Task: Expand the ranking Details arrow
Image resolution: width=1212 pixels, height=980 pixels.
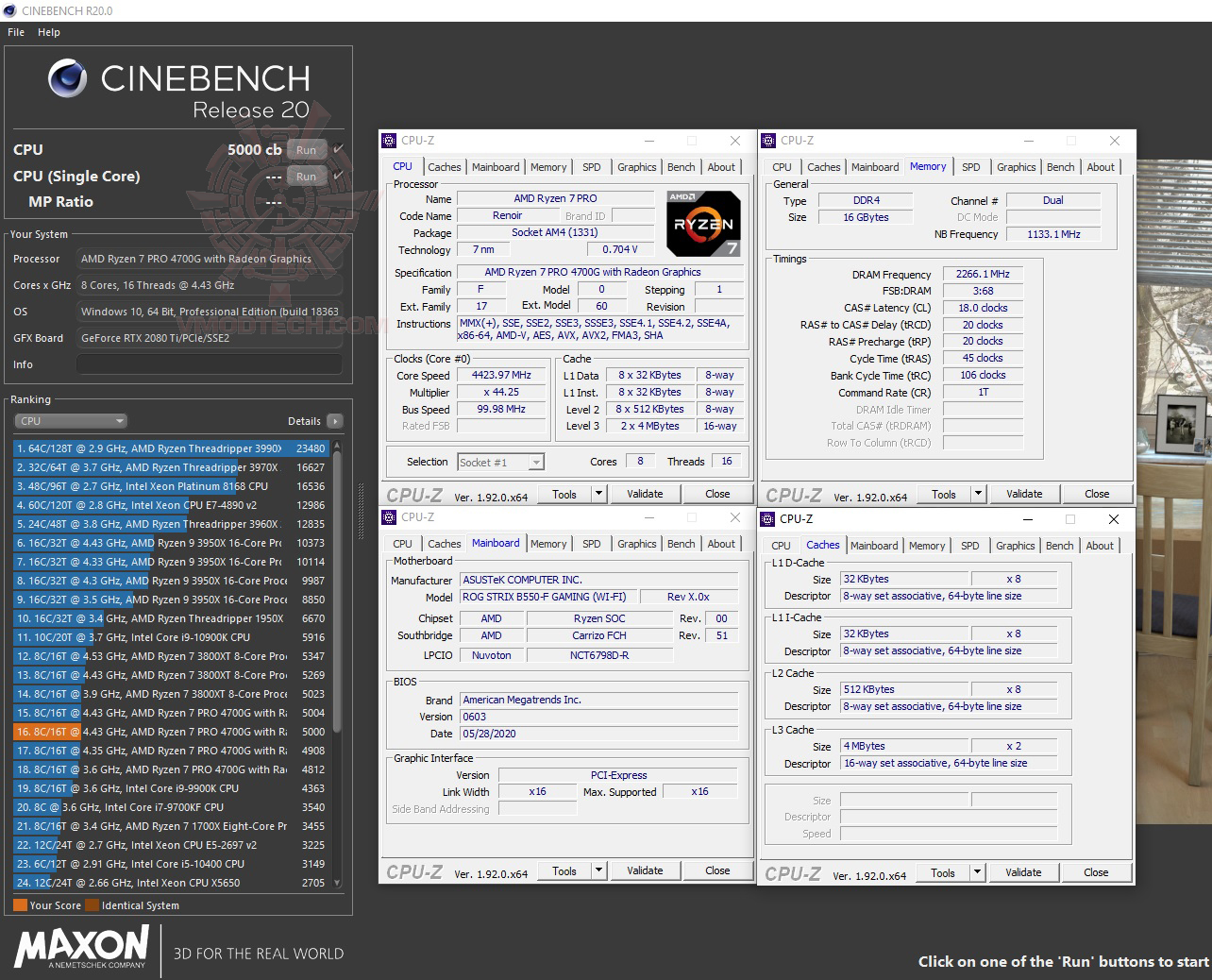Action: (335, 421)
